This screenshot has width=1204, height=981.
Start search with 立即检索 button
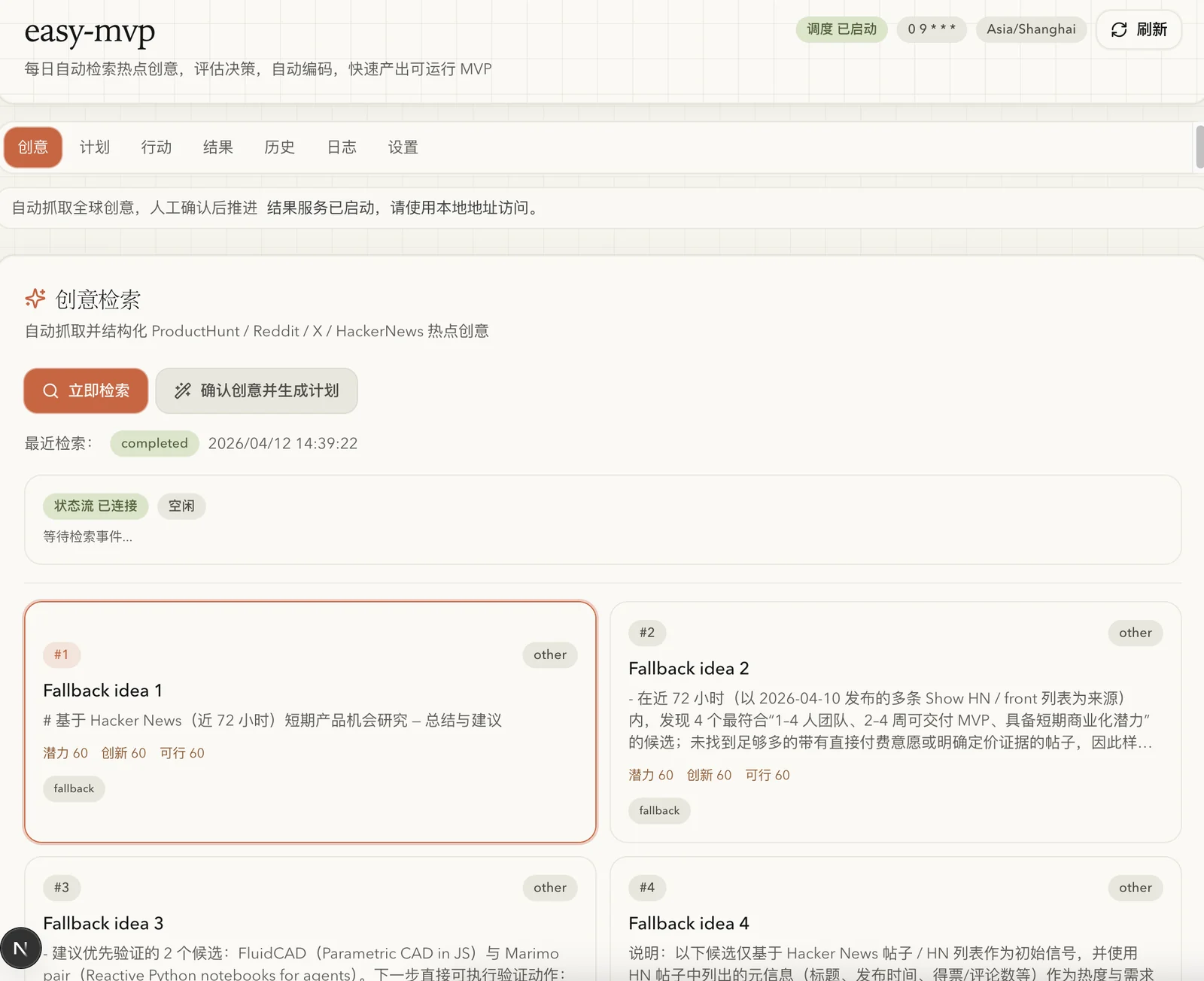[86, 391]
